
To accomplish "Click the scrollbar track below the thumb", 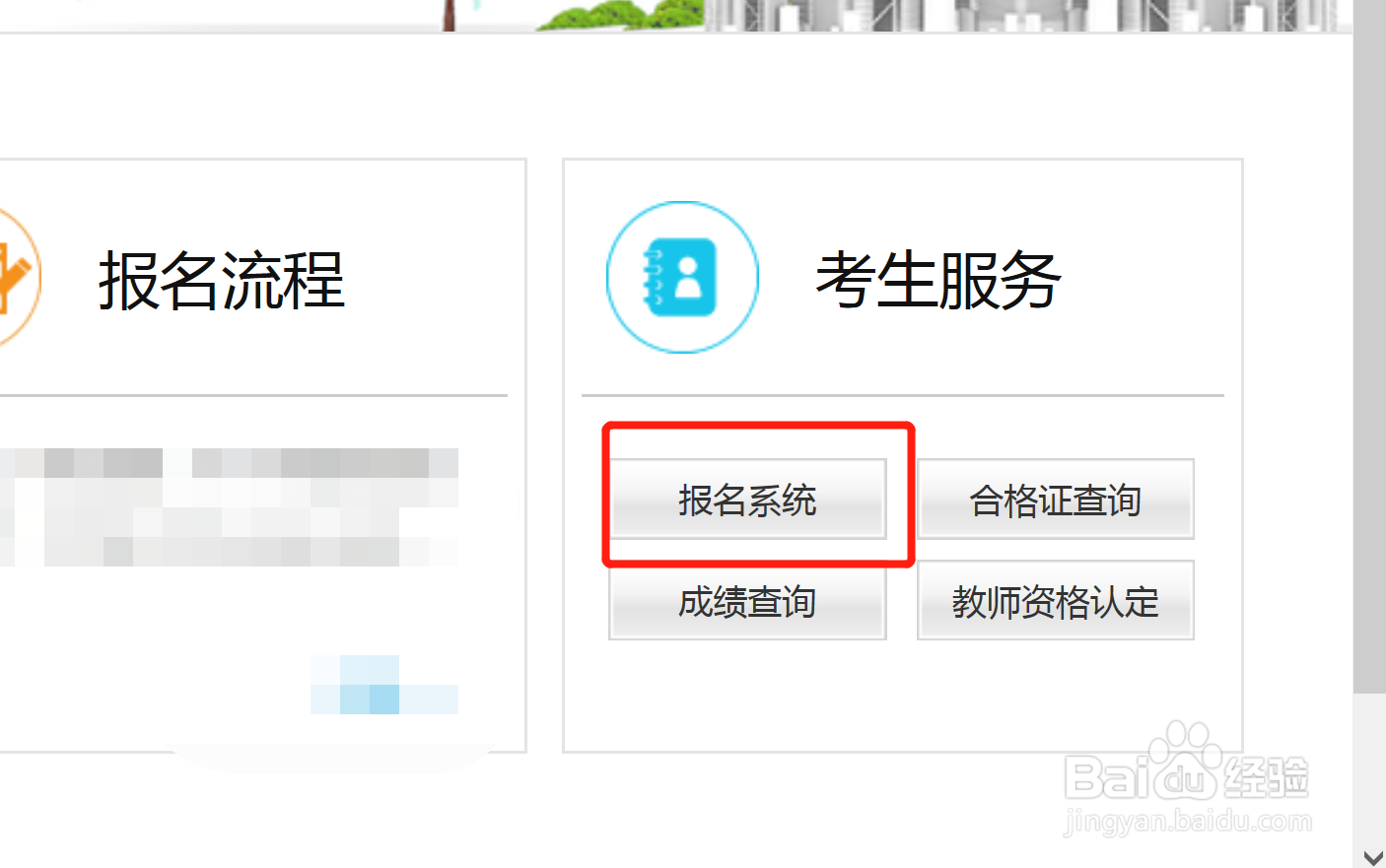I will tap(1369, 768).
